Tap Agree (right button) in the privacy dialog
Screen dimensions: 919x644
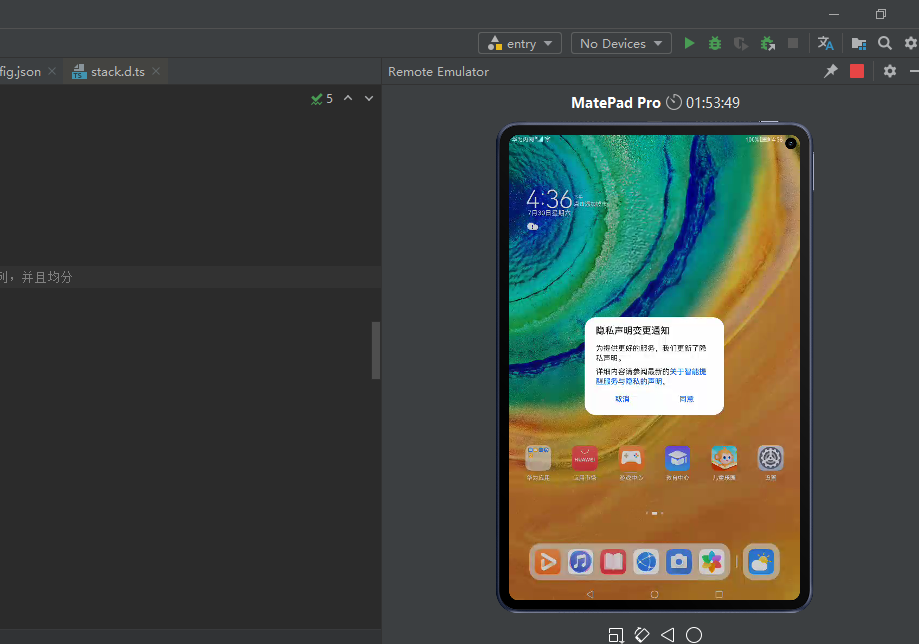tap(686, 399)
